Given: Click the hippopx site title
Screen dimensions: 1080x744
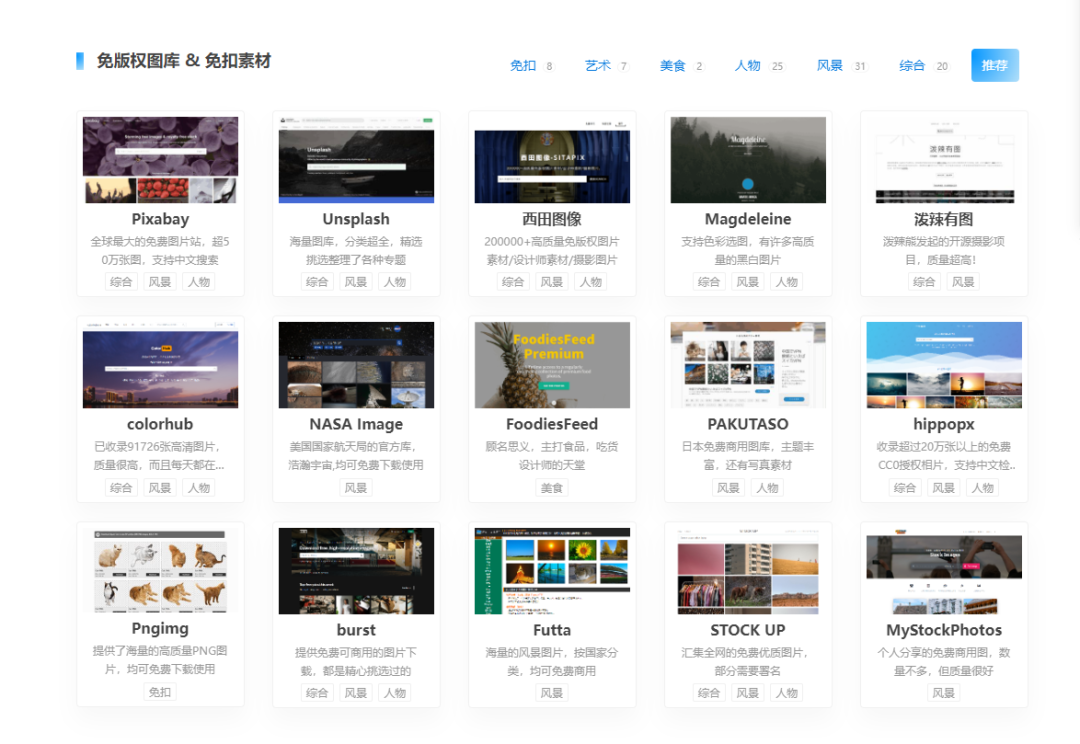Looking at the screenshot, I should 944,423.
